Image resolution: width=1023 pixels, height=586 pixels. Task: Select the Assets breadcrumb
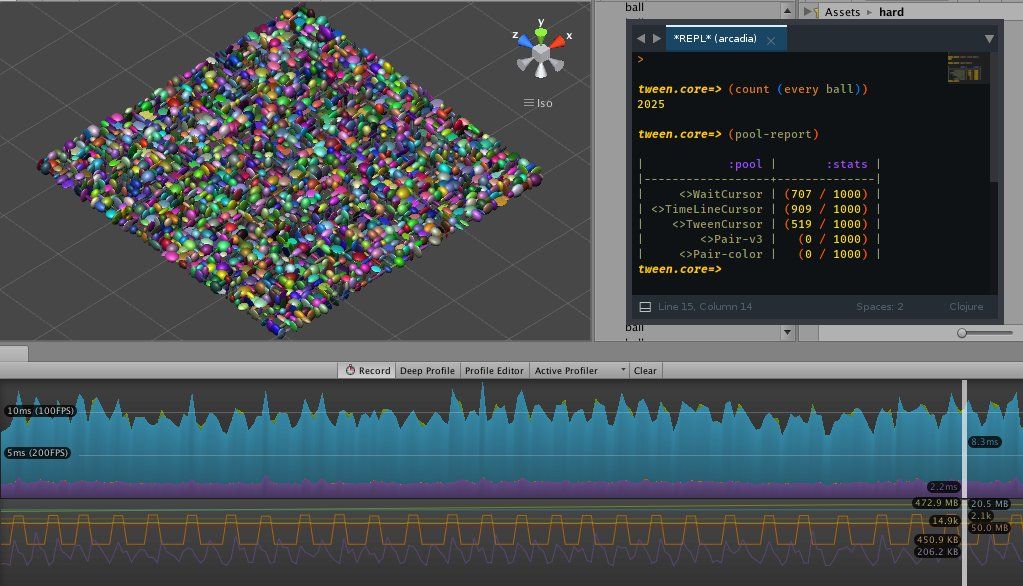pos(842,12)
